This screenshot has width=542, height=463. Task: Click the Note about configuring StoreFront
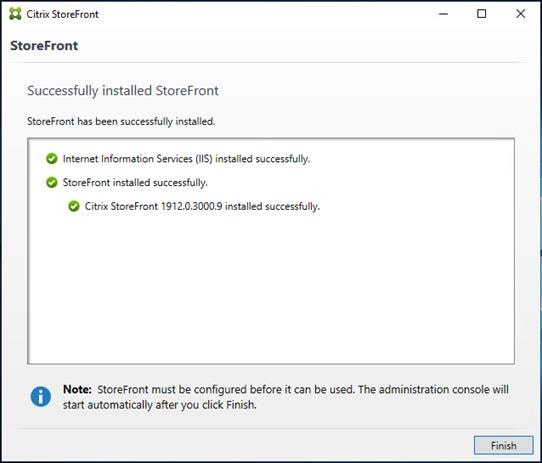coord(286,397)
